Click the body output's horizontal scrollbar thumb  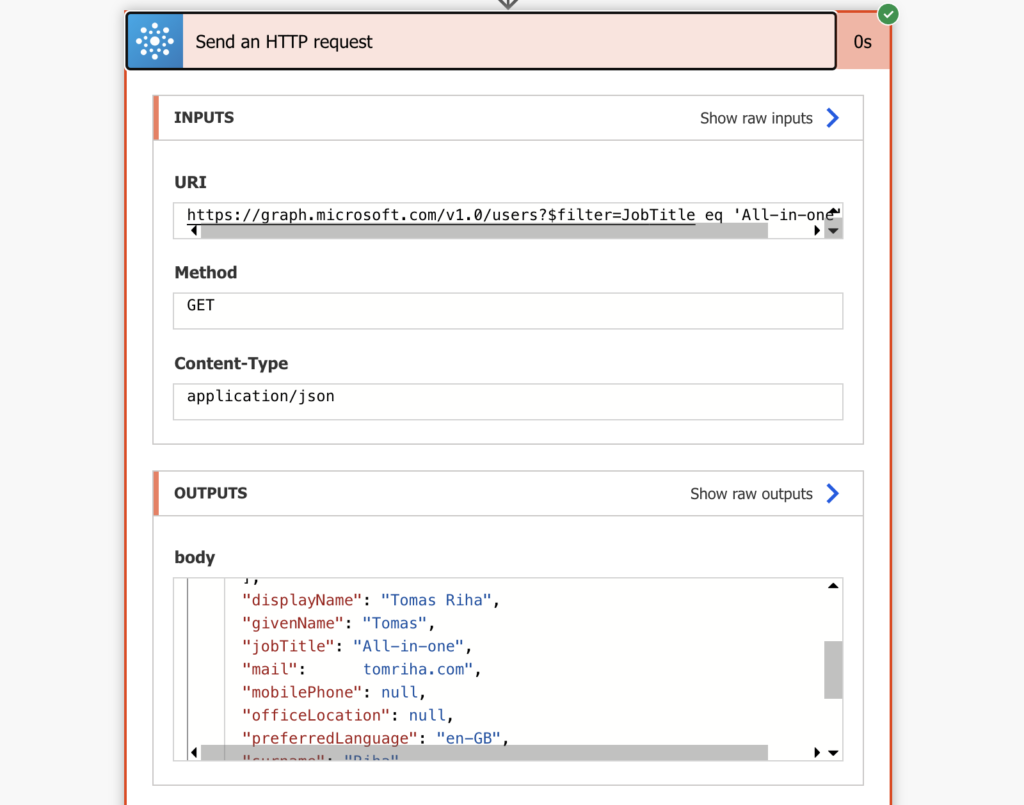point(484,753)
